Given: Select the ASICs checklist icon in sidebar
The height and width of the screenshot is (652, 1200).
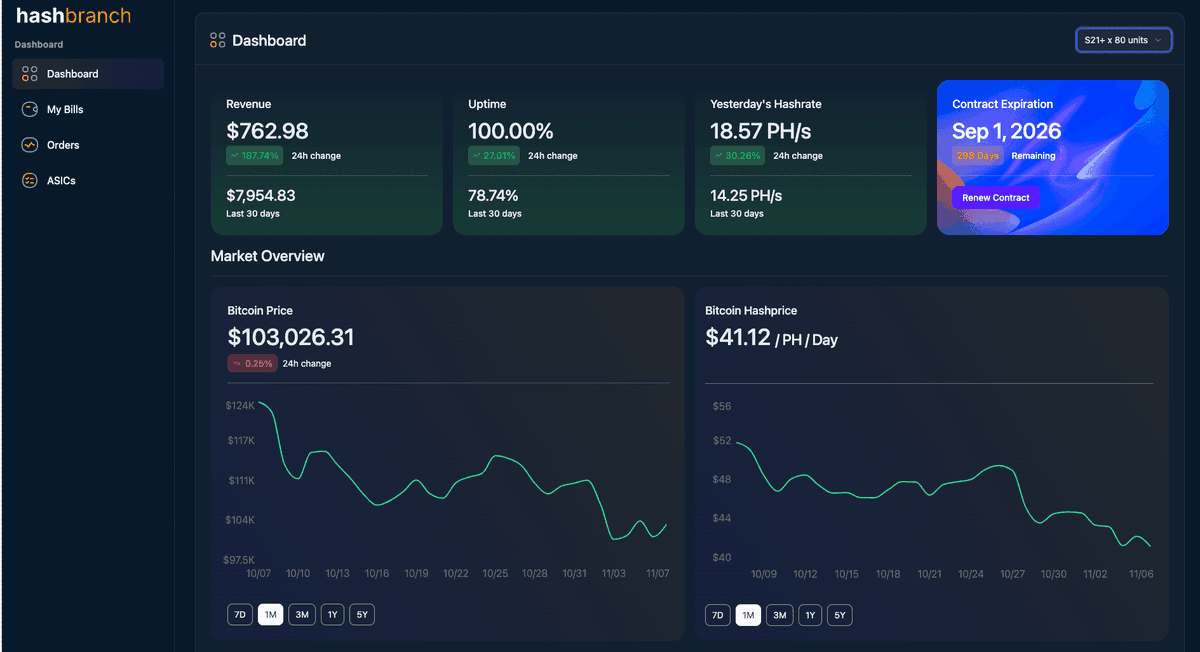Looking at the screenshot, I should point(27,180).
